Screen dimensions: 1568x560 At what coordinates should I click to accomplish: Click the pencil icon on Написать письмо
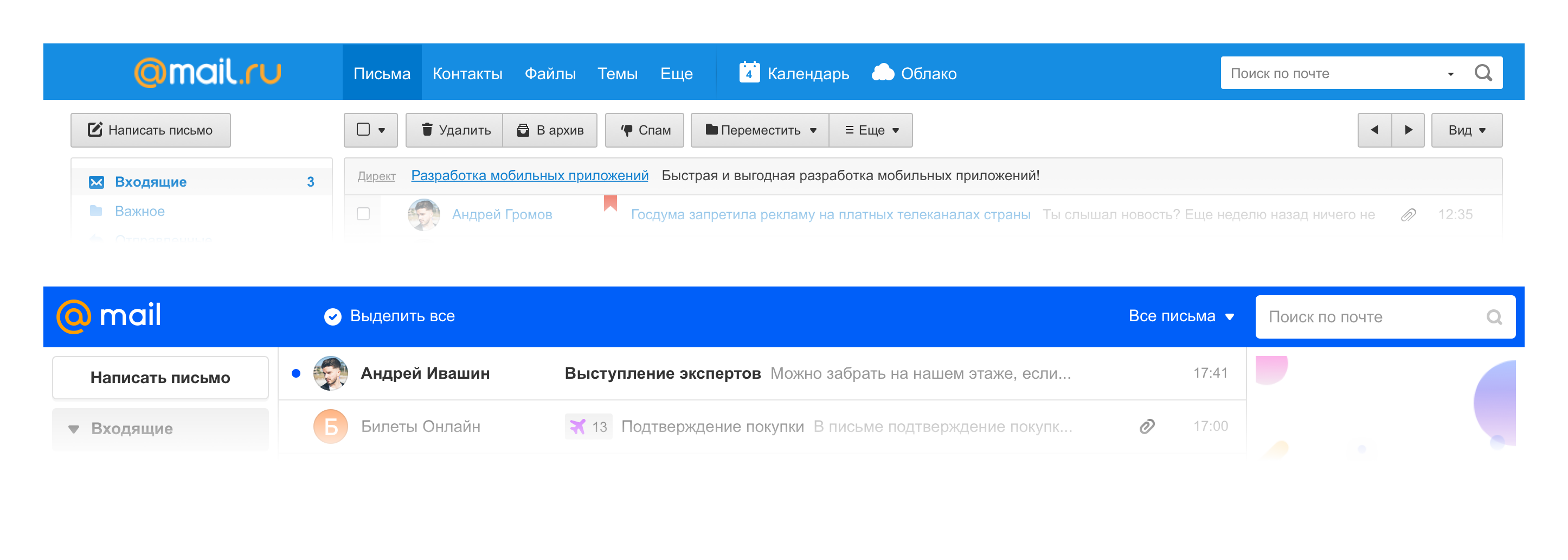pos(95,129)
